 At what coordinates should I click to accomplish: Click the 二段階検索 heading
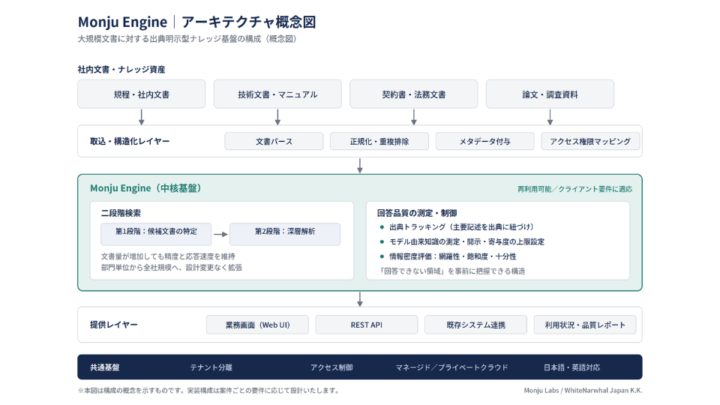click(x=121, y=213)
